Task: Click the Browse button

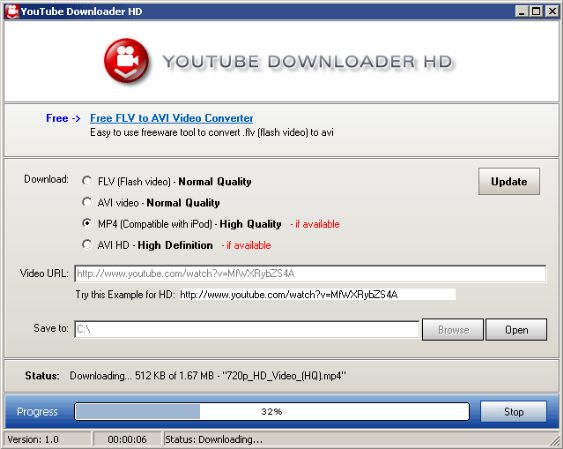Action: (453, 329)
